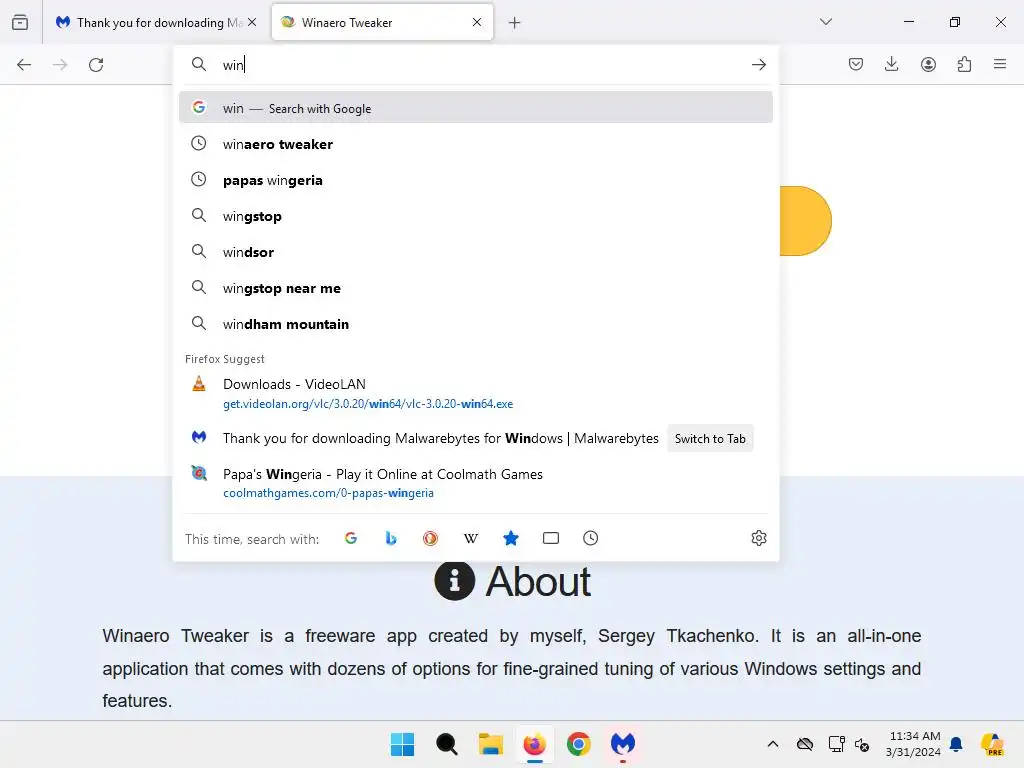Image resolution: width=1024 pixels, height=768 pixels.
Task: Open the Extensions panel
Action: click(x=964, y=64)
